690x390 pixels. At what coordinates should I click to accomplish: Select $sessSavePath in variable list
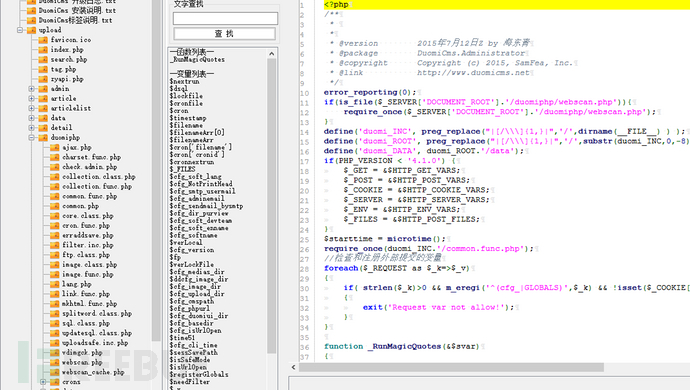pos(194,353)
